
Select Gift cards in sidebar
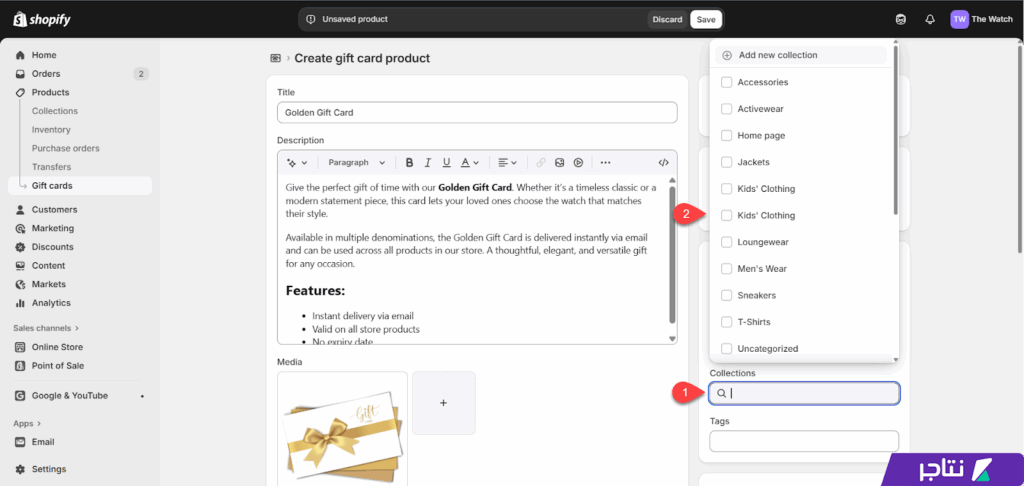coord(80,186)
